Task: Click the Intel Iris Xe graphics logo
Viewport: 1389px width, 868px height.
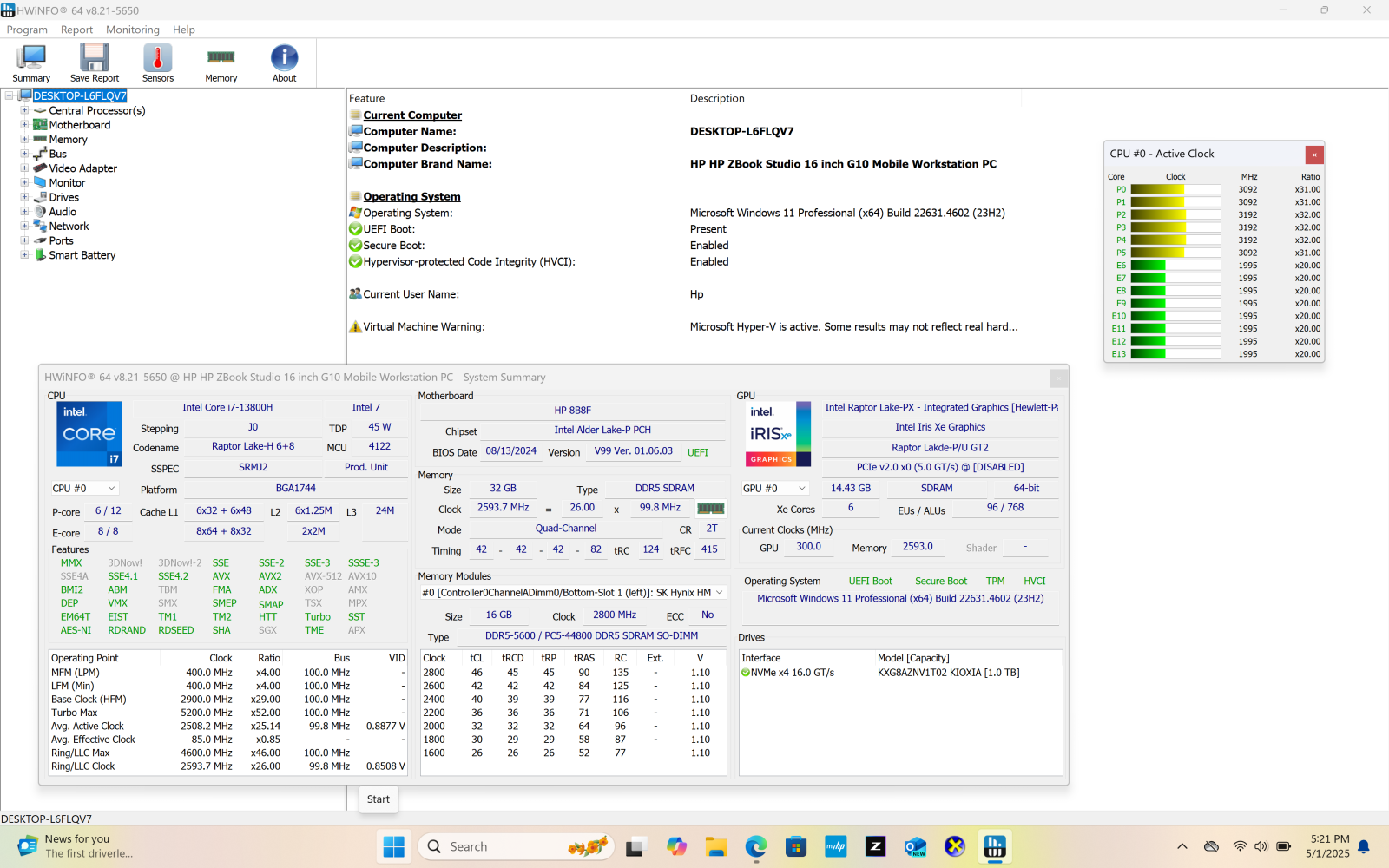Action: (778, 434)
